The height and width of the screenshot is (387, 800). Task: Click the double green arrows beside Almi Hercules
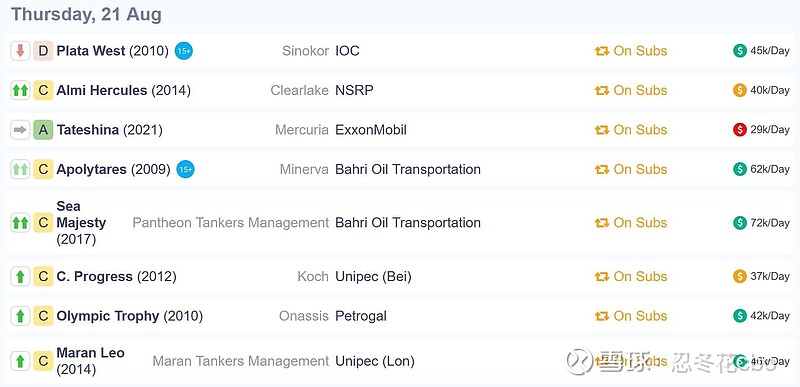[20, 90]
